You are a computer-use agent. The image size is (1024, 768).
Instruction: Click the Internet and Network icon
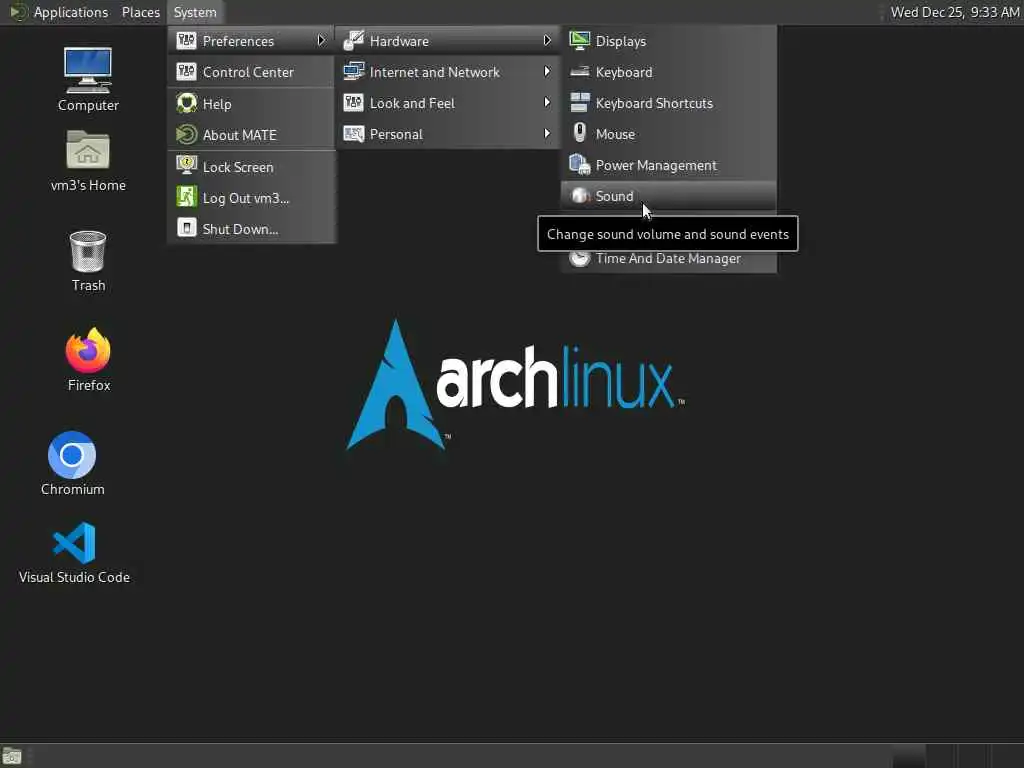(353, 71)
